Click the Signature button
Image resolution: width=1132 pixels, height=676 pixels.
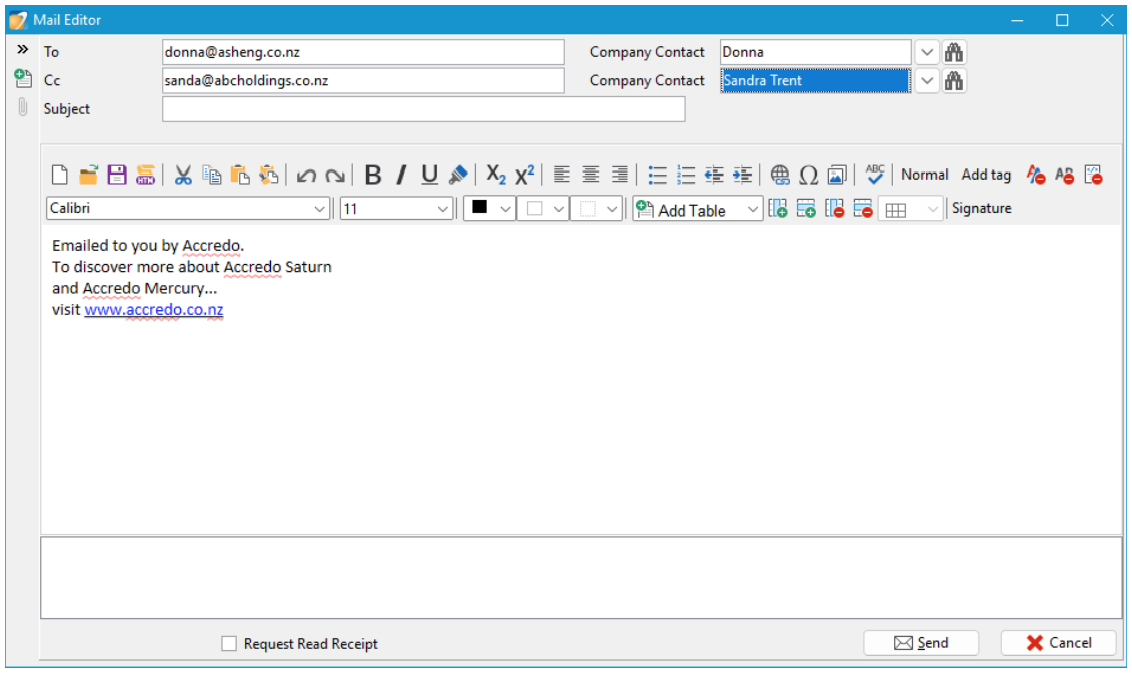pyautogui.click(x=981, y=208)
